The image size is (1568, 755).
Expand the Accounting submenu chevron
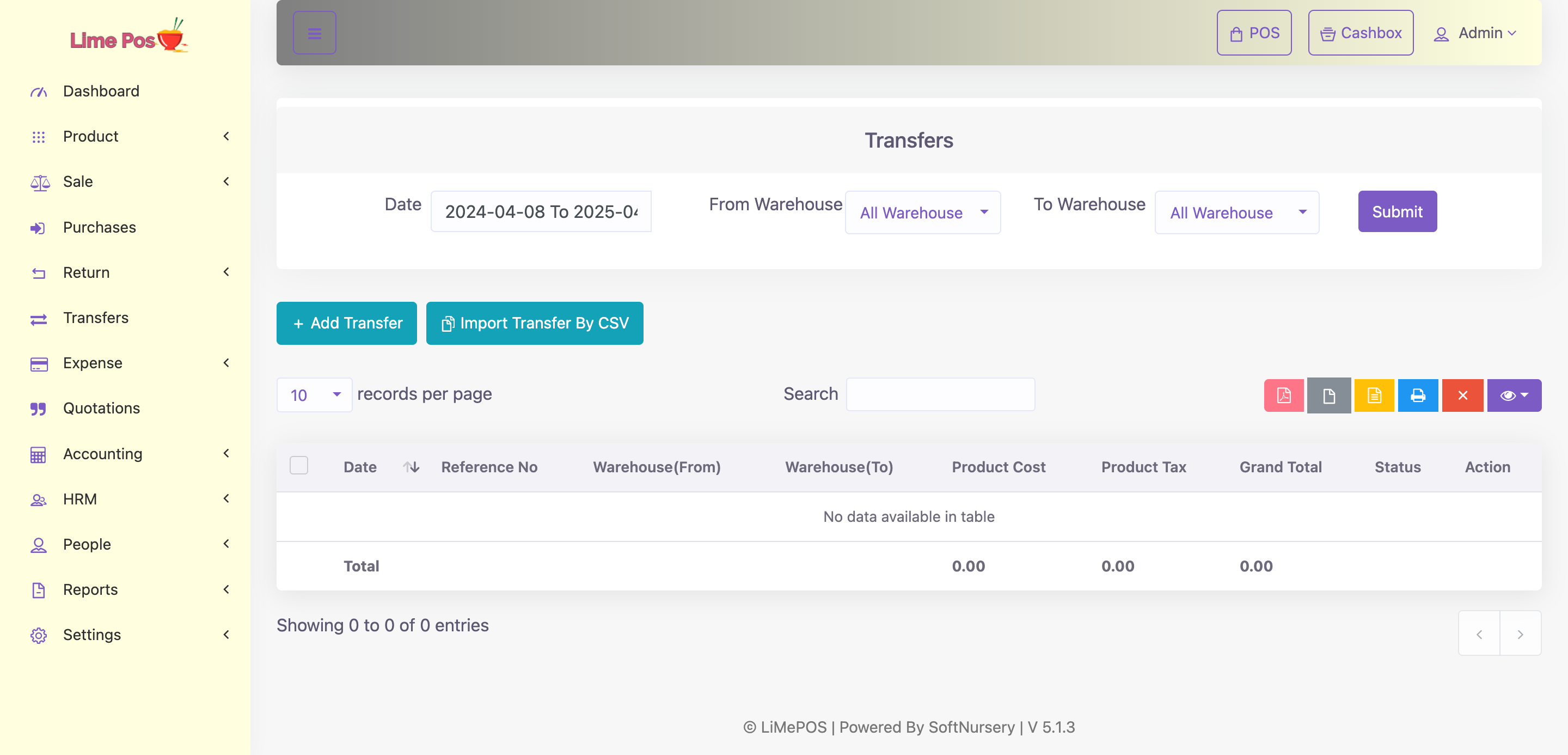pyautogui.click(x=226, y=453)
